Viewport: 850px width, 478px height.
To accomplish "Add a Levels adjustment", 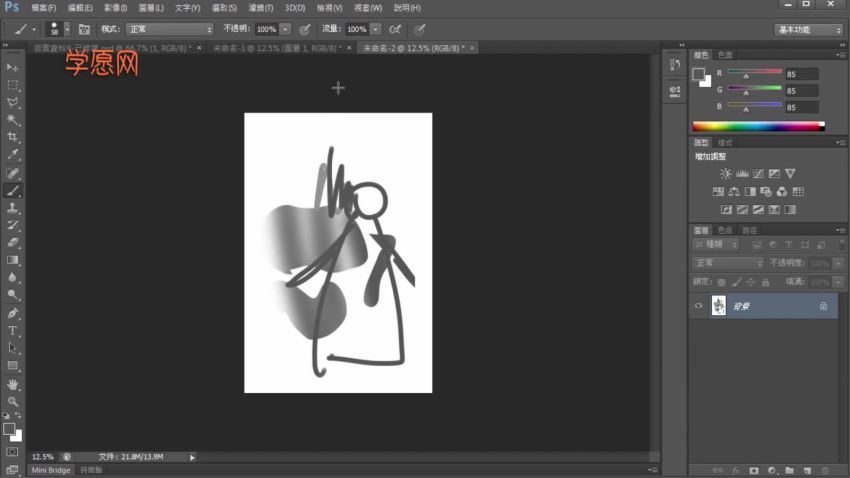I will point(742,174).
